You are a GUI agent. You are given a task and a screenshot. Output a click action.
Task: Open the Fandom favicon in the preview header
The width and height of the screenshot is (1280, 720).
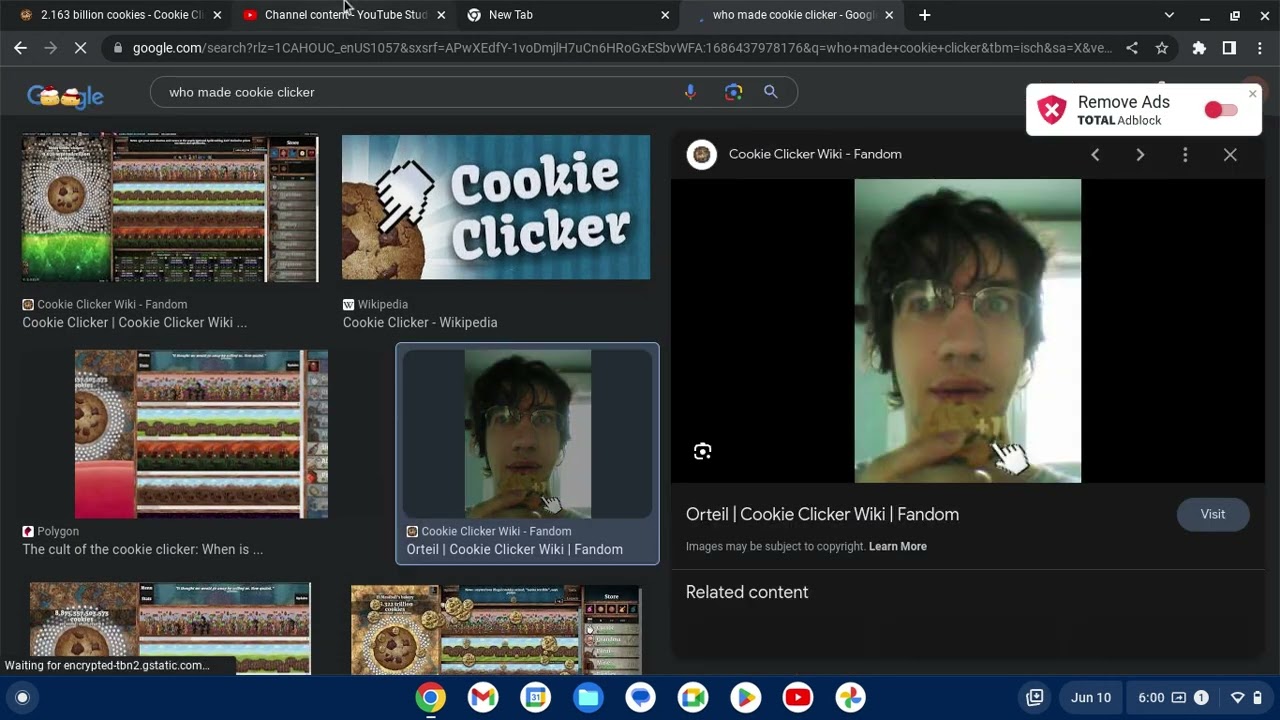[702, 154]
